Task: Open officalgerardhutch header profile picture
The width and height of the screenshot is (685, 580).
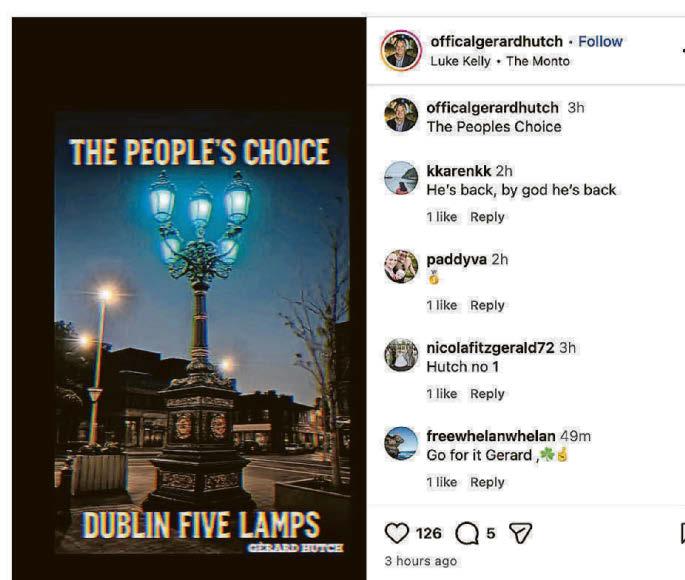Action: click(401, 51)
